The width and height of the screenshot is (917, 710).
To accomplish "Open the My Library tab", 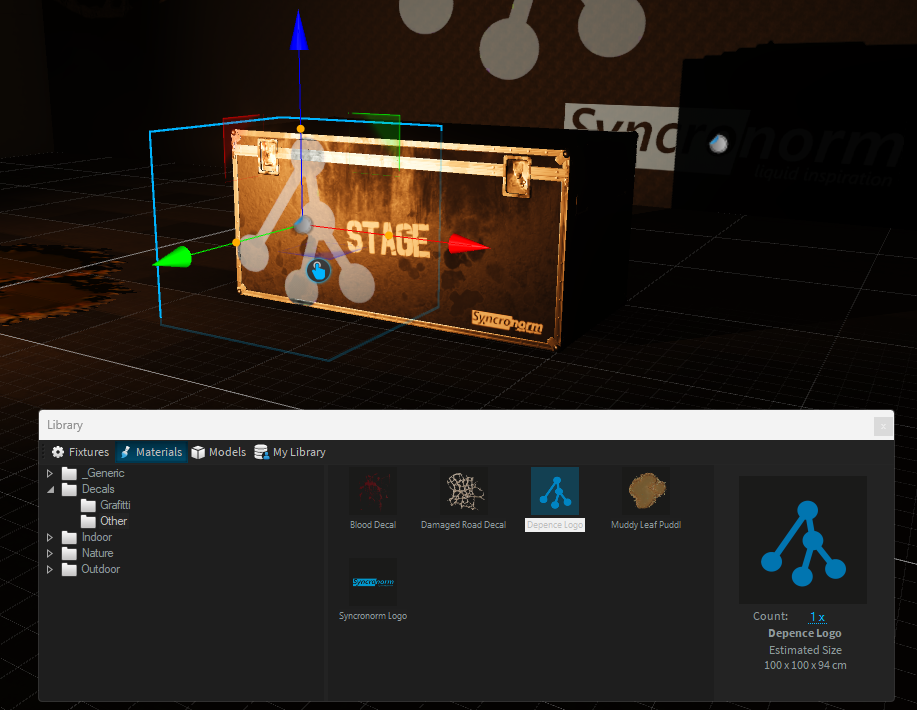I will [290, 452].
